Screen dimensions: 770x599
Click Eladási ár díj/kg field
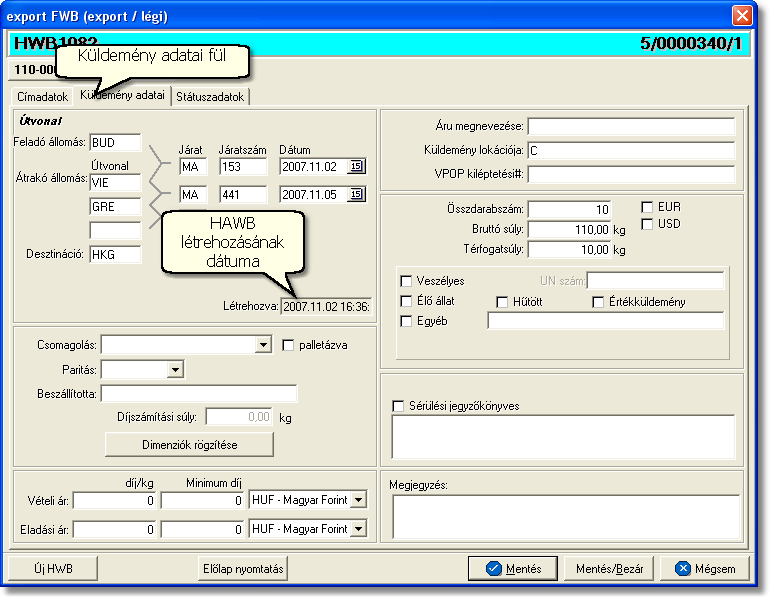114,530
